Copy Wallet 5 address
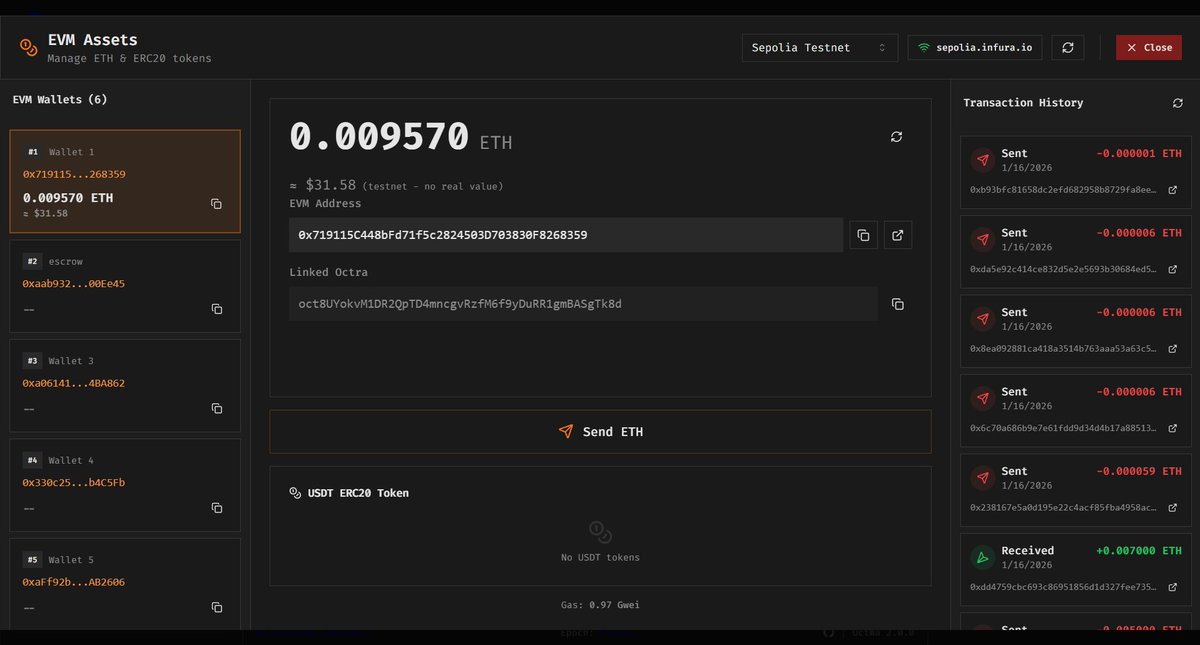 click(x=216, y=607)
